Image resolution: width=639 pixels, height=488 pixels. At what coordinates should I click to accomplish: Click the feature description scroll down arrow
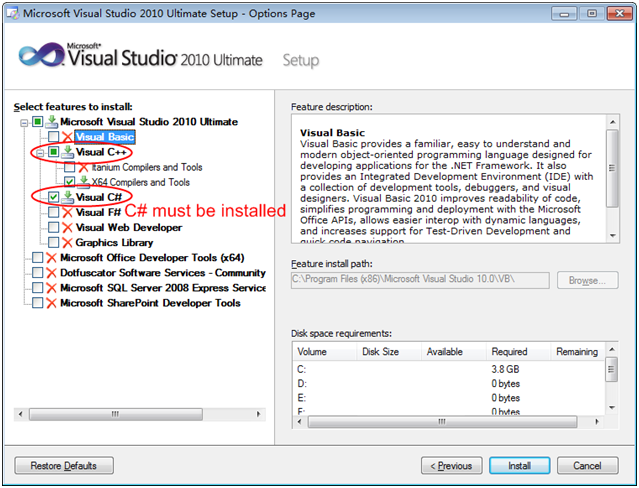[613, 236]
